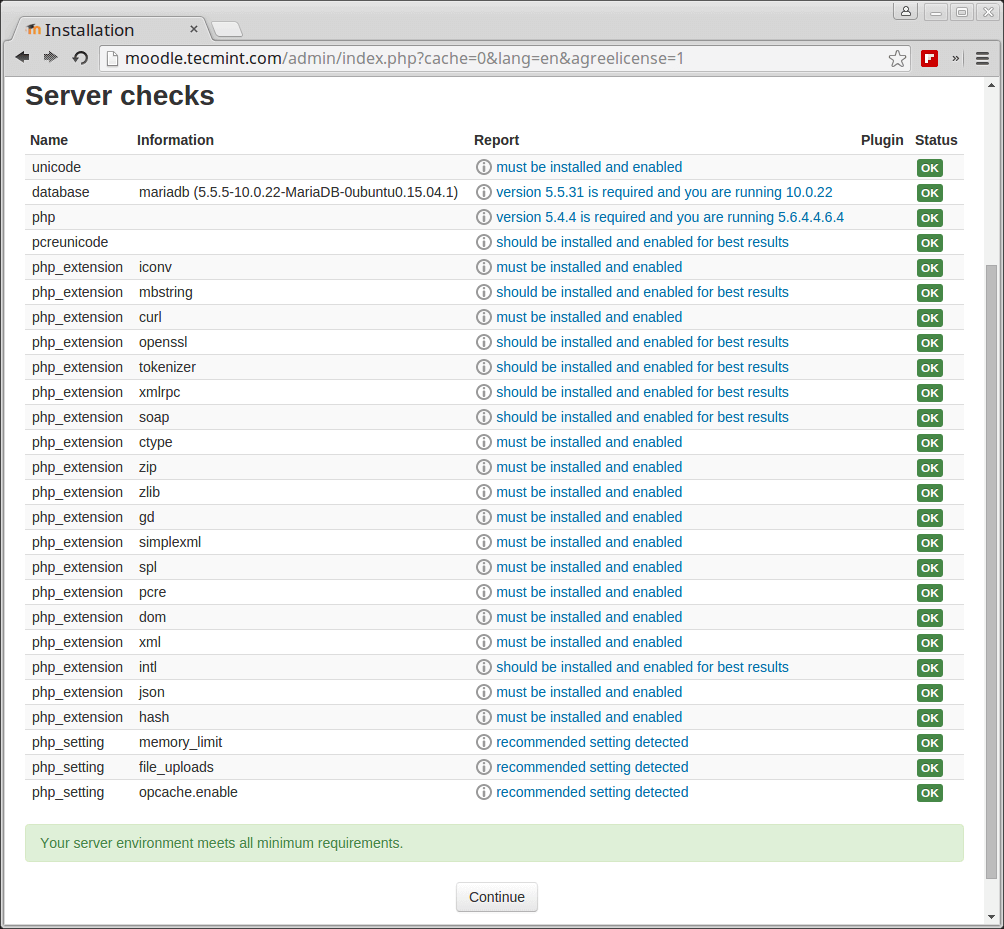Open the Flipboard extension icon
Screen dimensions: 1004x929
[x=930, y=58]
